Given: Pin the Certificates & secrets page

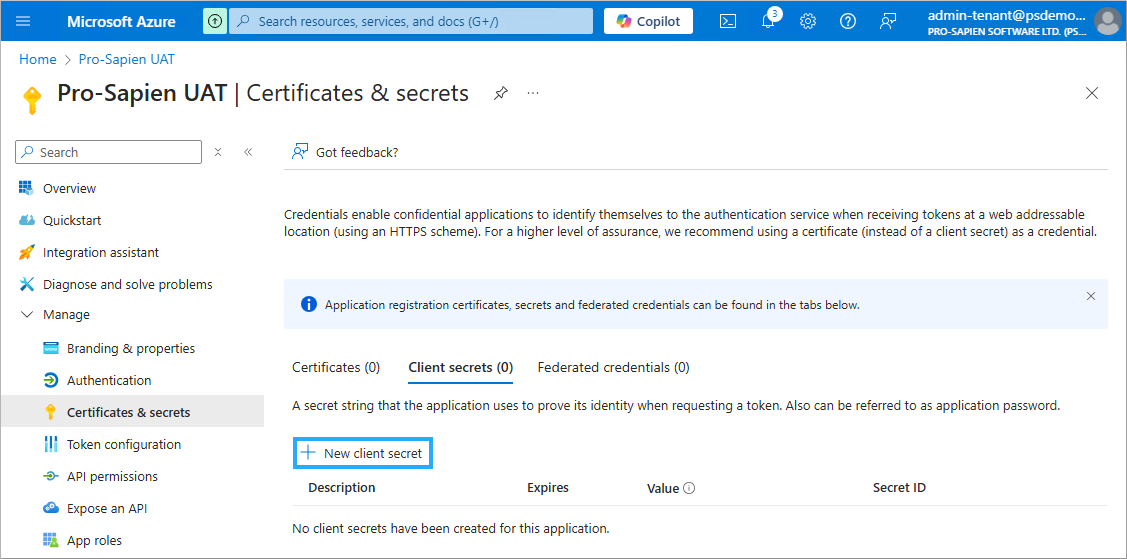Looking at the screenshot, I should (x=501, y=93).
